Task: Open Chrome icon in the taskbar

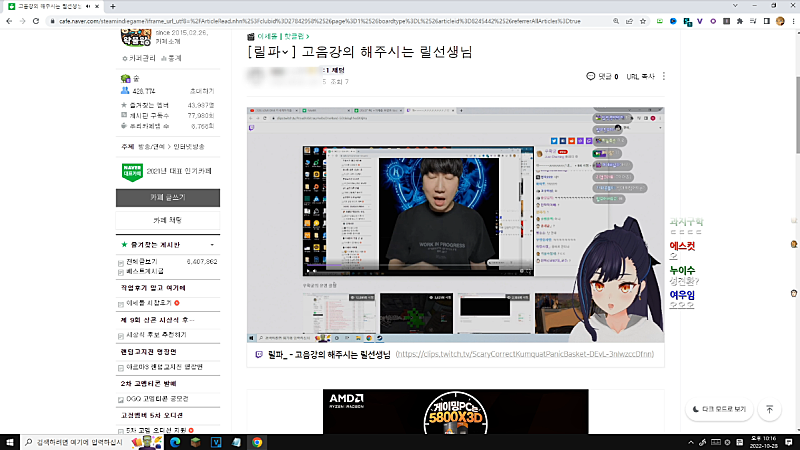Action: [257, 442]
